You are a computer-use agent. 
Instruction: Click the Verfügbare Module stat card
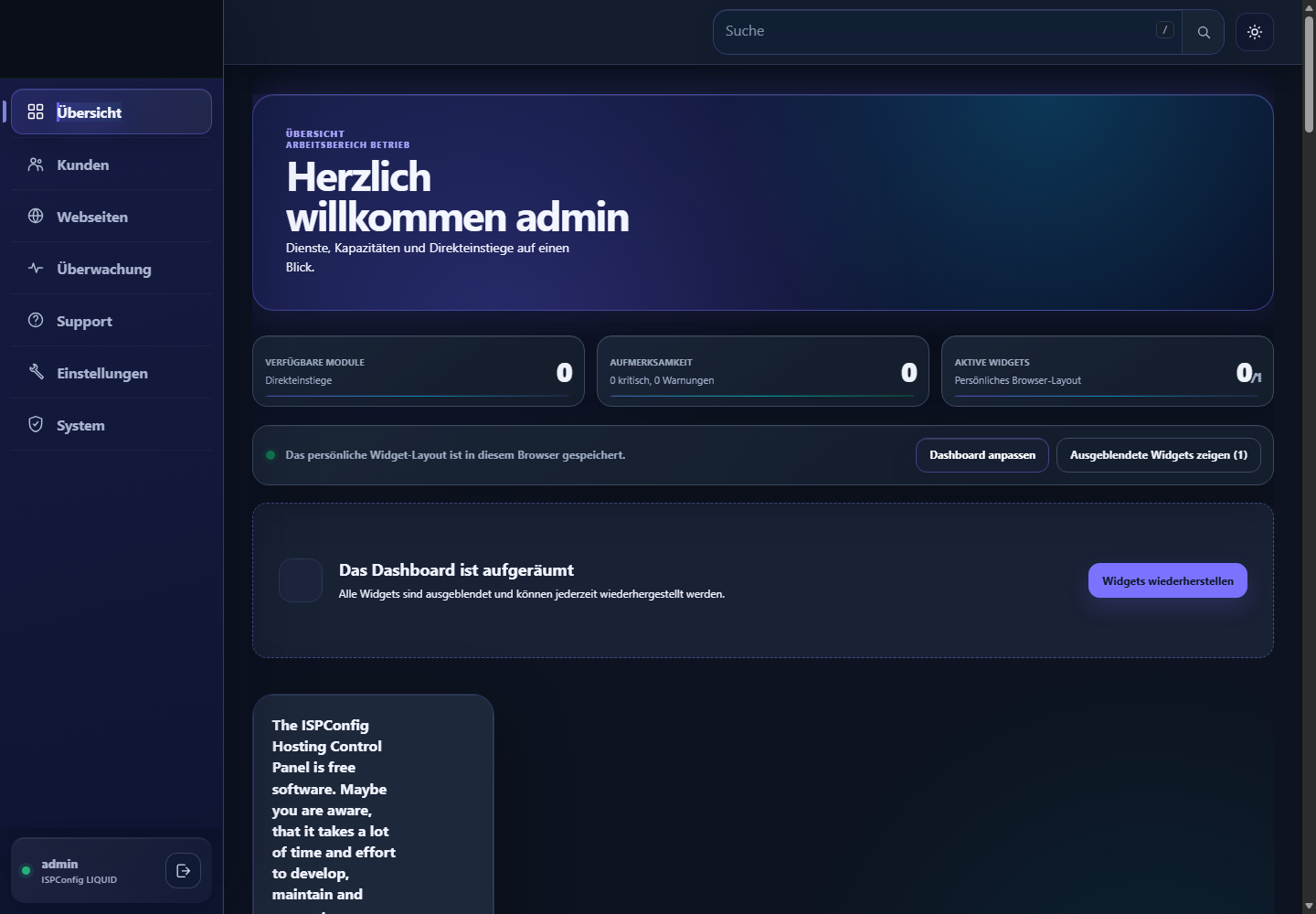tap(419, 371)
